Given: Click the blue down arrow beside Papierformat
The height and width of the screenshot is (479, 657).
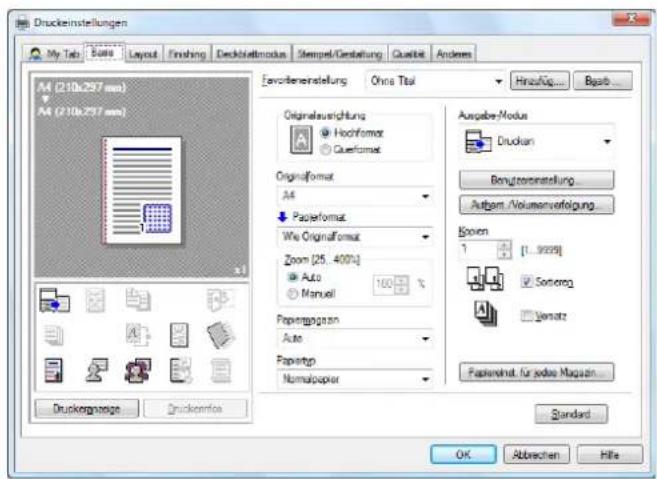Looking at the screenshot, I should coord(282,217).
